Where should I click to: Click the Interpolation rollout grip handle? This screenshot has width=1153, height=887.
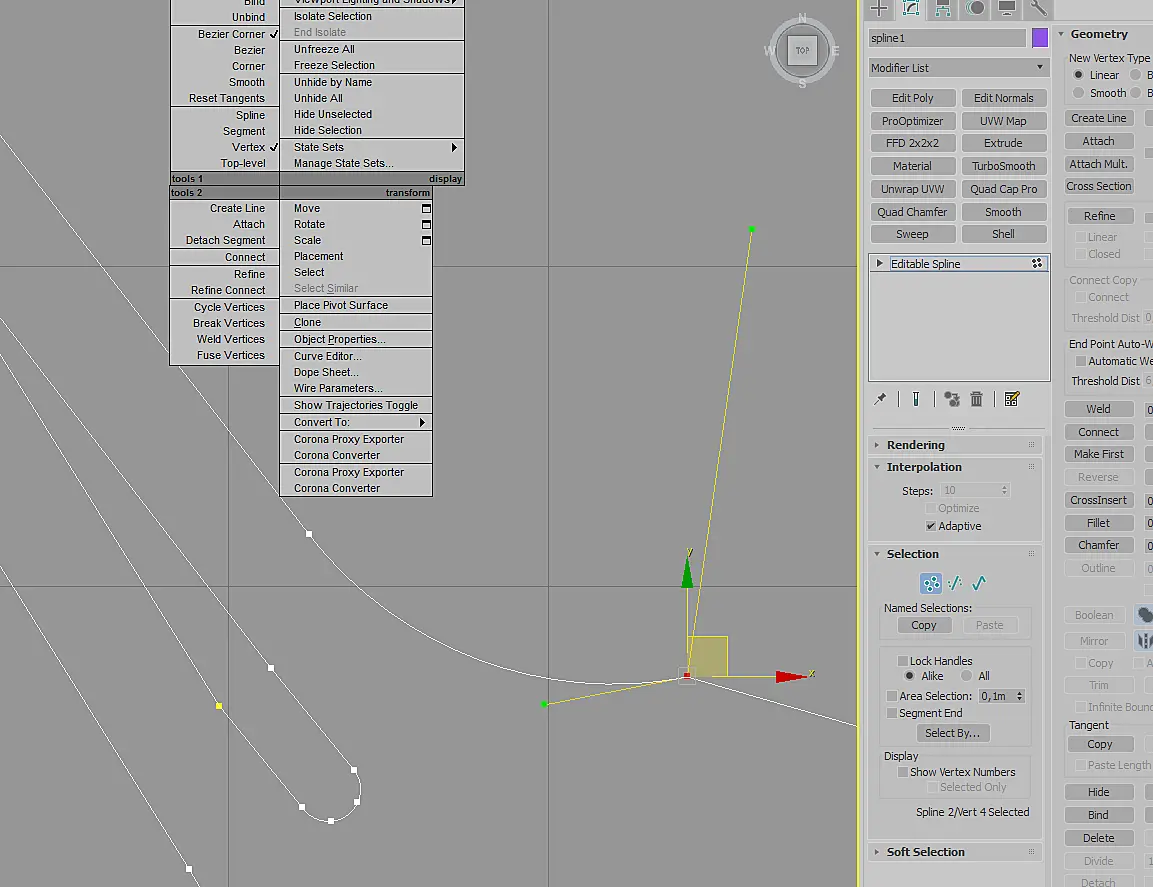tap(1031, 467)
